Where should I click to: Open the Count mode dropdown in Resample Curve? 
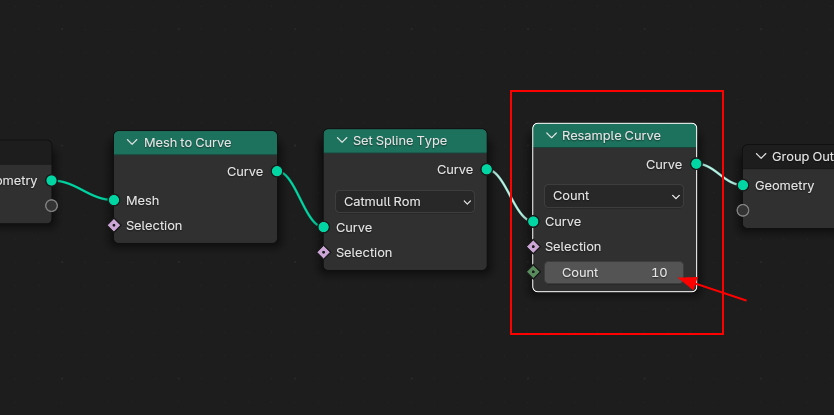[x=614, y=196]
